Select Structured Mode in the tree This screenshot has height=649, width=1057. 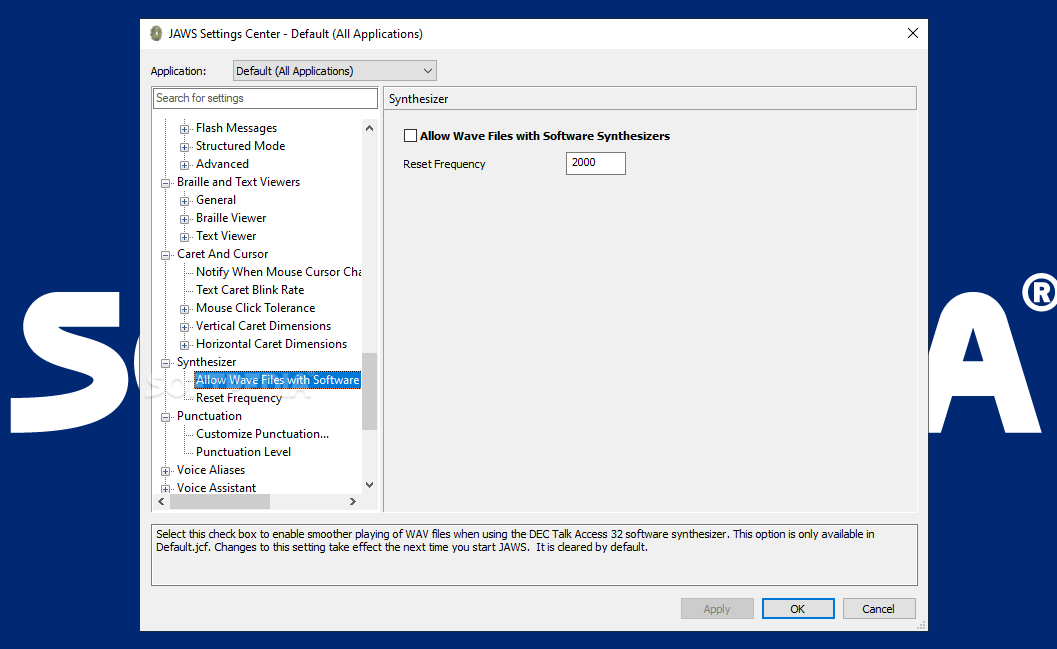240,146
